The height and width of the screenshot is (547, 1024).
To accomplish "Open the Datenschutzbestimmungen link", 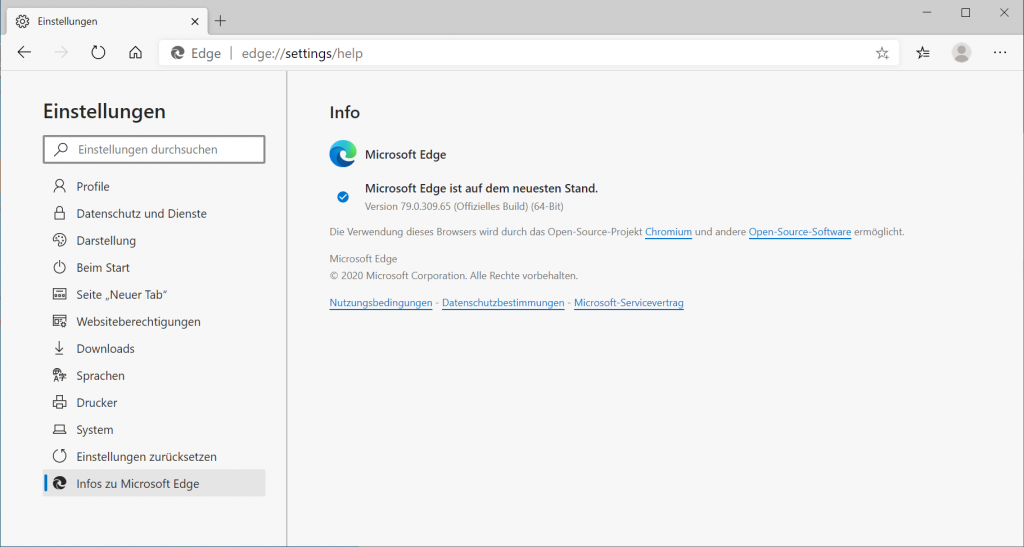I will point(503,303).
